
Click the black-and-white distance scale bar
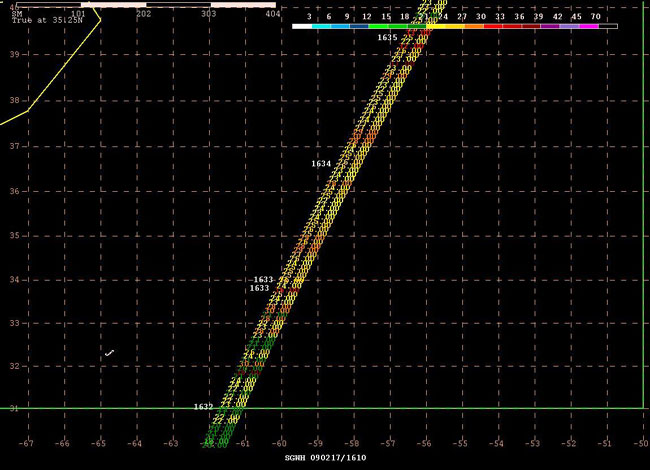[x=146, y=5]
